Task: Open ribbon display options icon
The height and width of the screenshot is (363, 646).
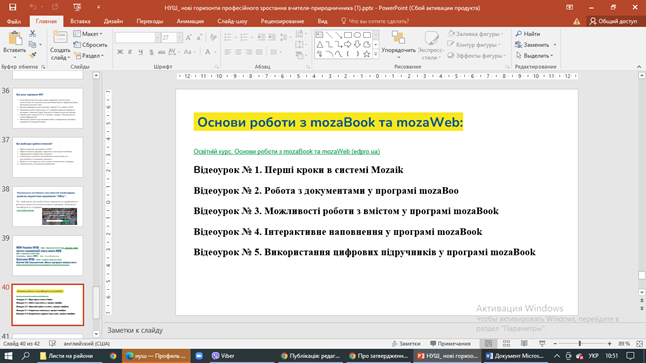Action: pos(569,7)
